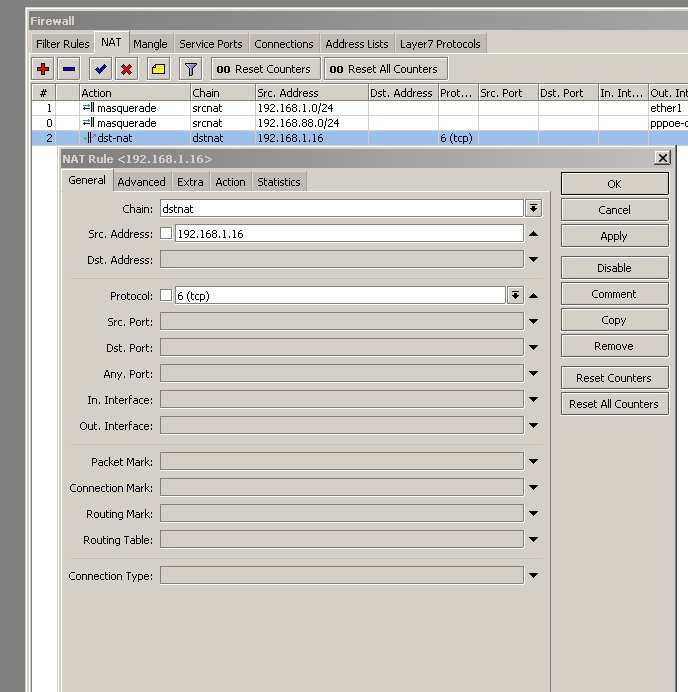Image resolution: width=688 pixels, height=692 pixels.
Task: Click the masquerade icon in the 192.168.88.0/24 row
Action: tap(88, 123)
